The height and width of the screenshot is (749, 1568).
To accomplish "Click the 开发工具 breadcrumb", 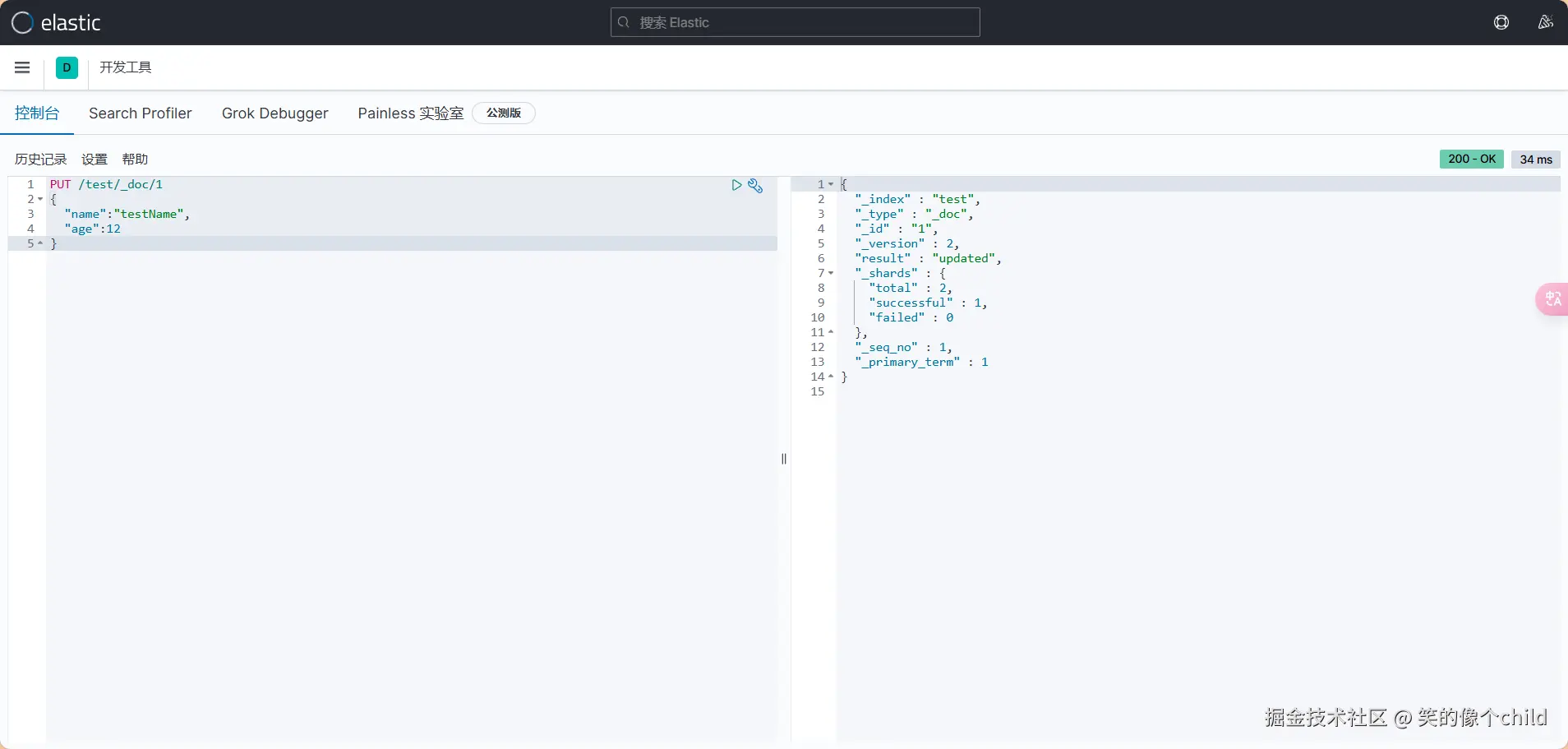I will tap(125, 67).
